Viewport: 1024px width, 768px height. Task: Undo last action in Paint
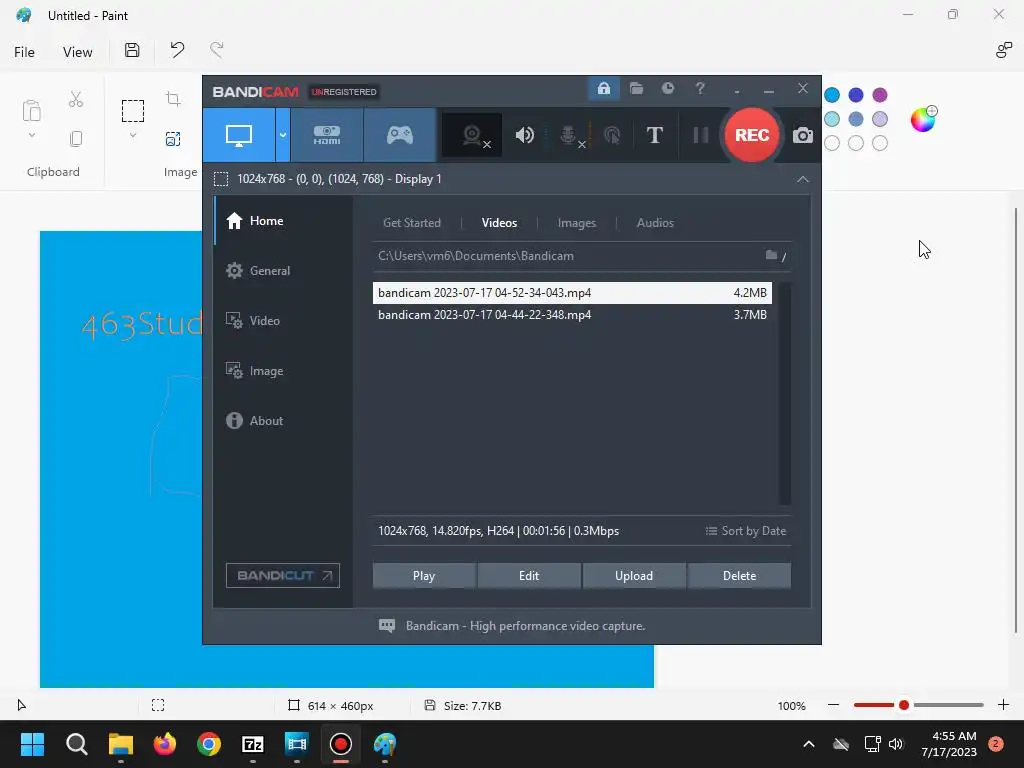coord(177,50)
